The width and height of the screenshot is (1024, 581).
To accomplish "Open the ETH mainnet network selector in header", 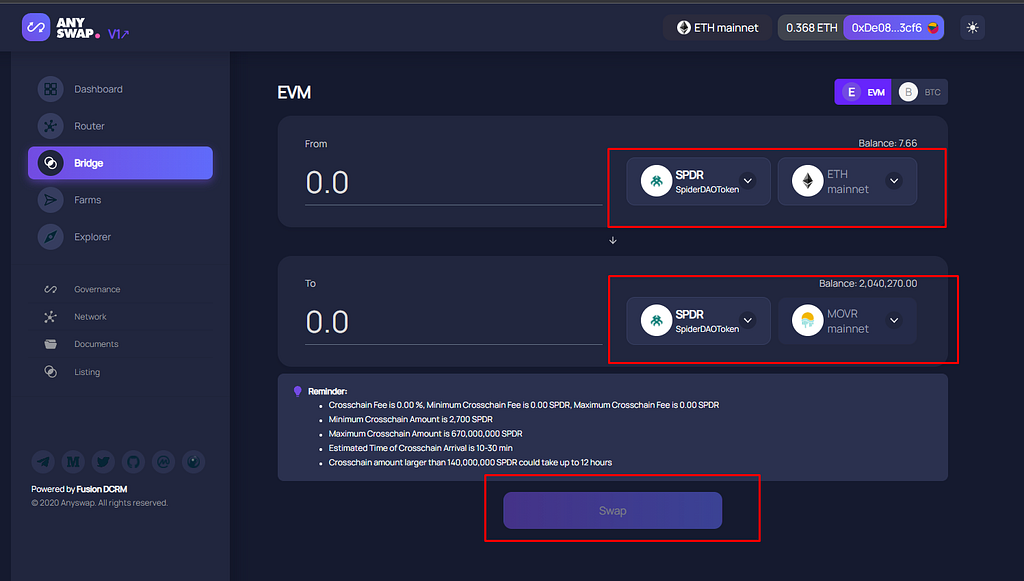I will tap(717, 27).
